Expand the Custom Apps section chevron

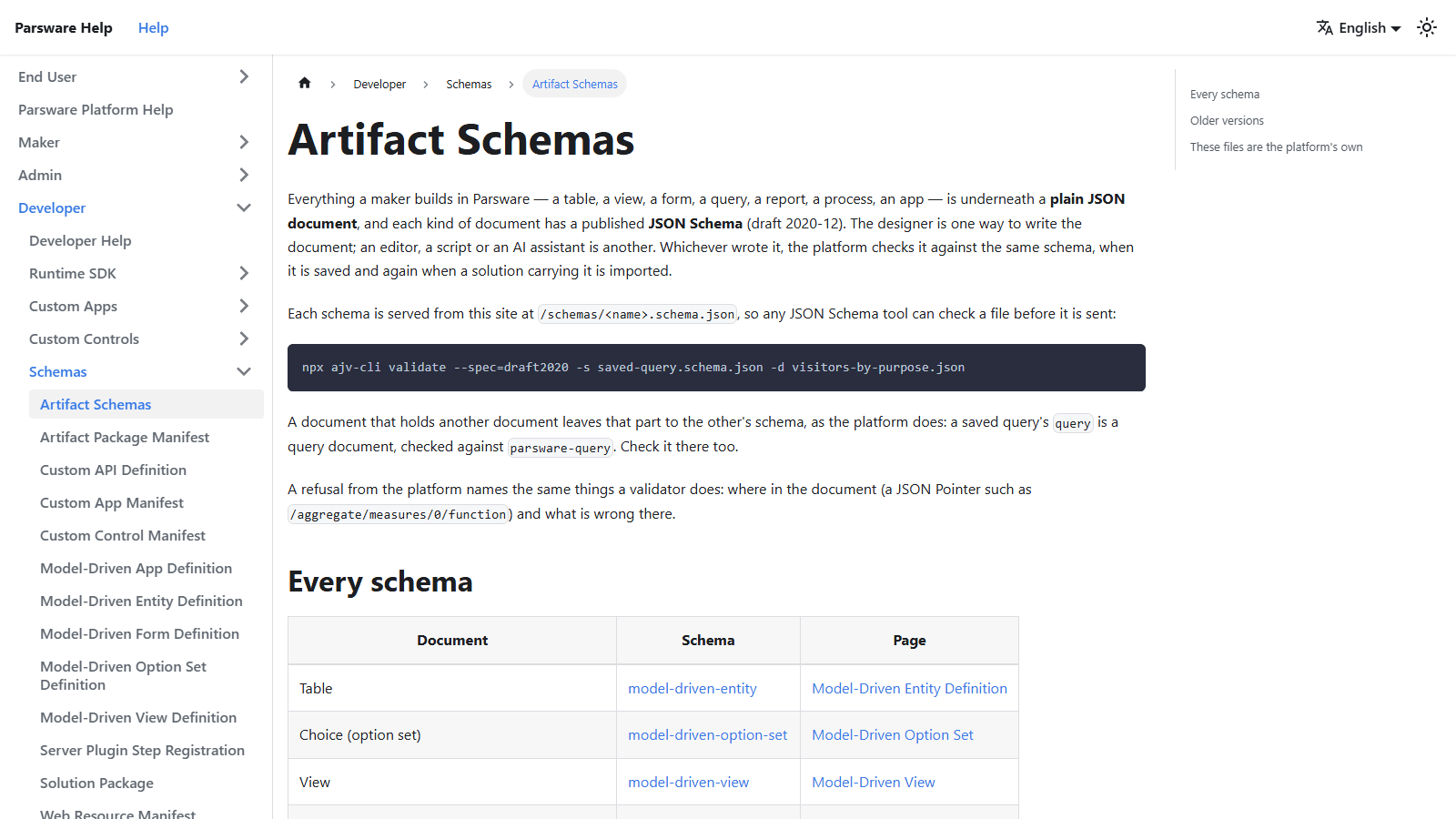tap(244, 306)
